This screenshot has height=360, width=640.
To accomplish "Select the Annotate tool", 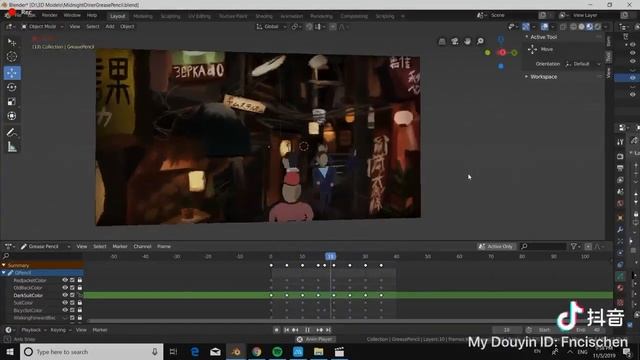I will point(12,132).
